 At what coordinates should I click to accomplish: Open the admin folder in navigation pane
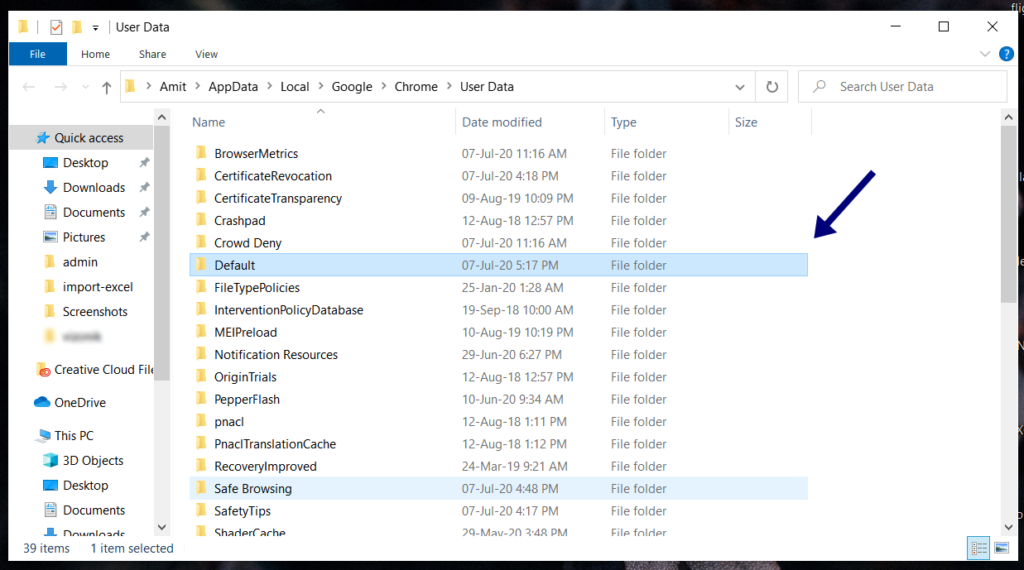pyautogui.click(x=80, y=262)
